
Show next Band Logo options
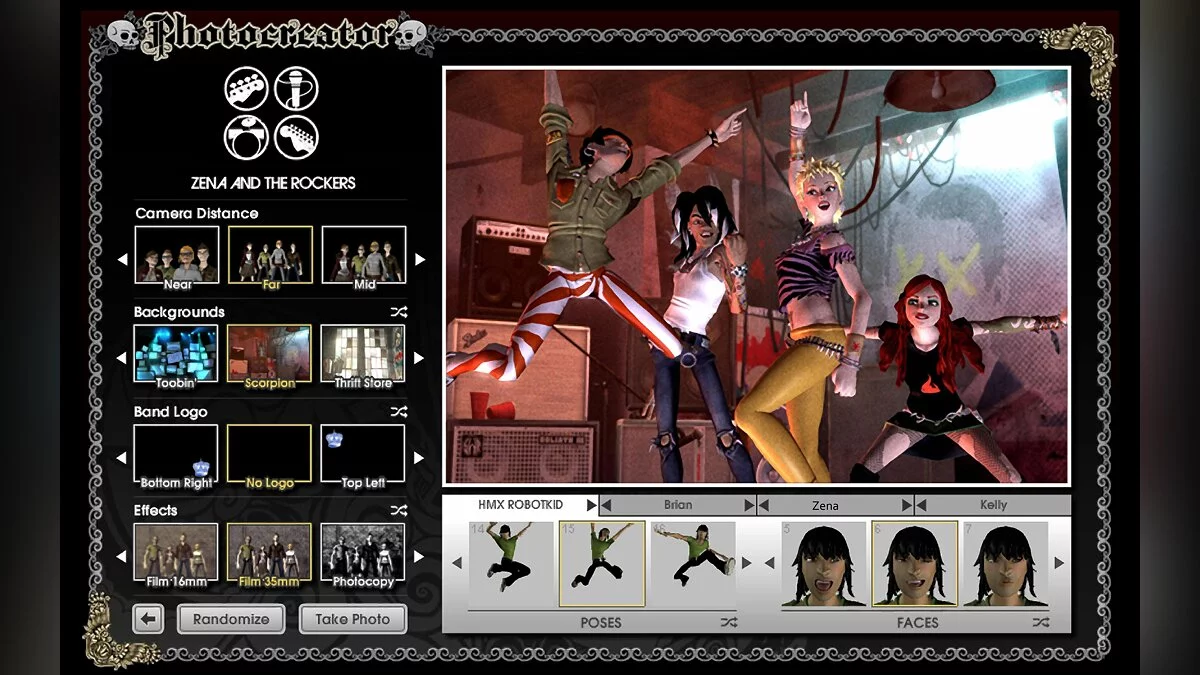coord(420,458)
